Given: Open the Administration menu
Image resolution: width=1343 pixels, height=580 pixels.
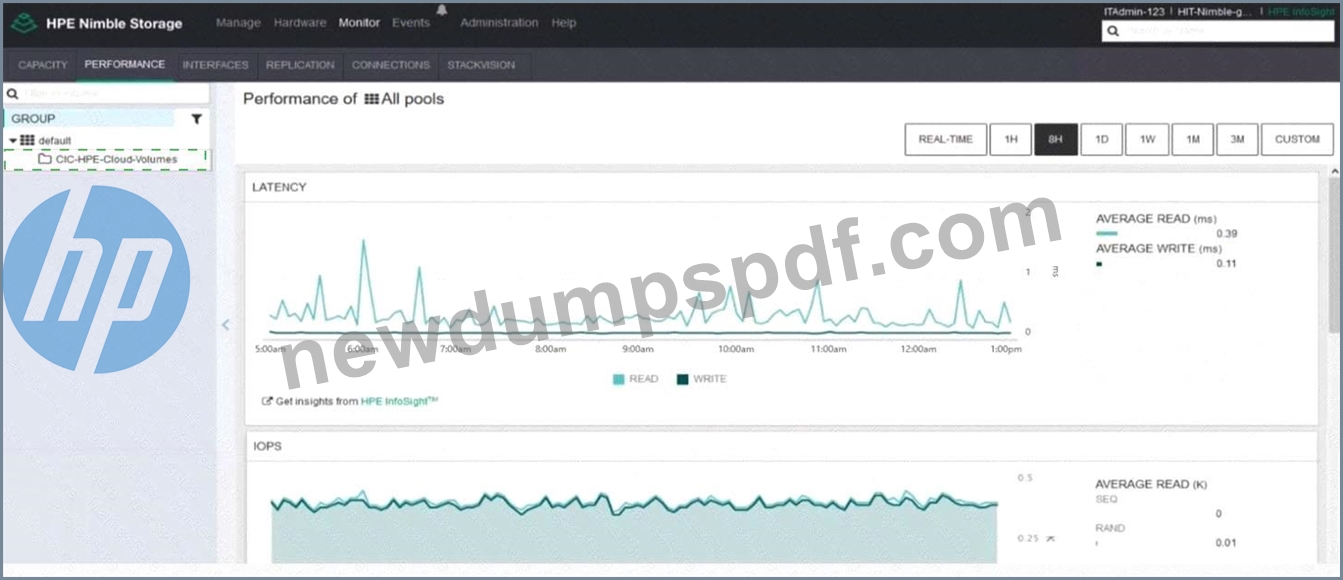Looking at the screenshot, I should point(499,23).
